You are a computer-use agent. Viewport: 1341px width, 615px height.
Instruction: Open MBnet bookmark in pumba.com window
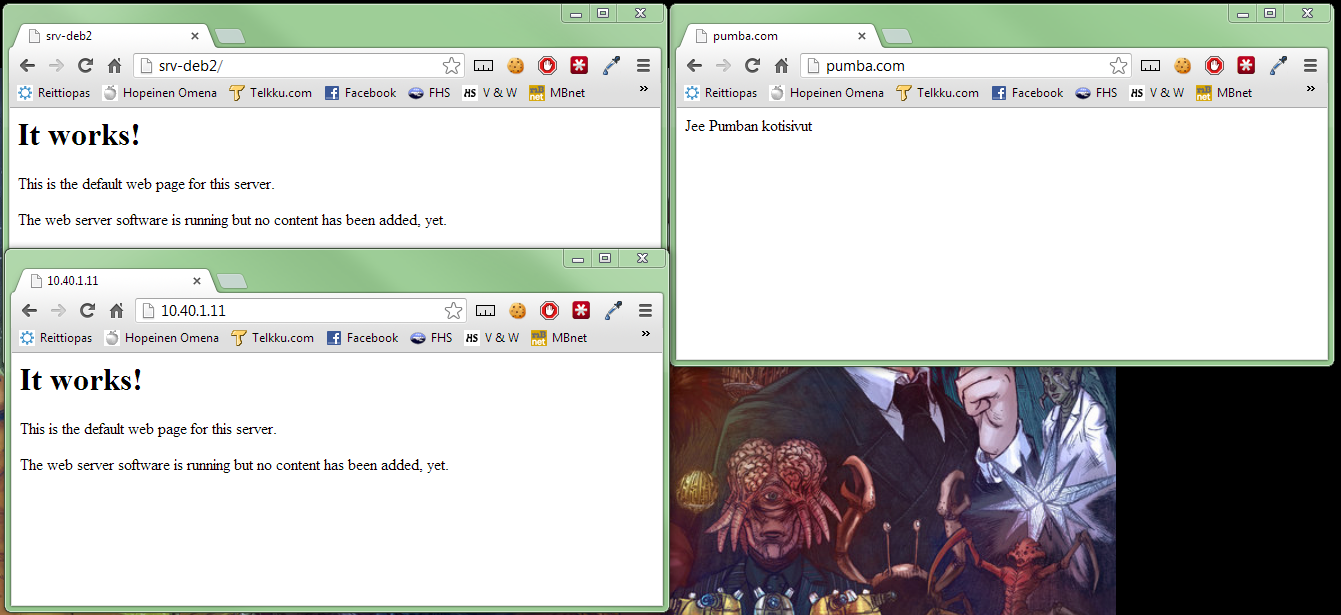(x=1224, y=93)
